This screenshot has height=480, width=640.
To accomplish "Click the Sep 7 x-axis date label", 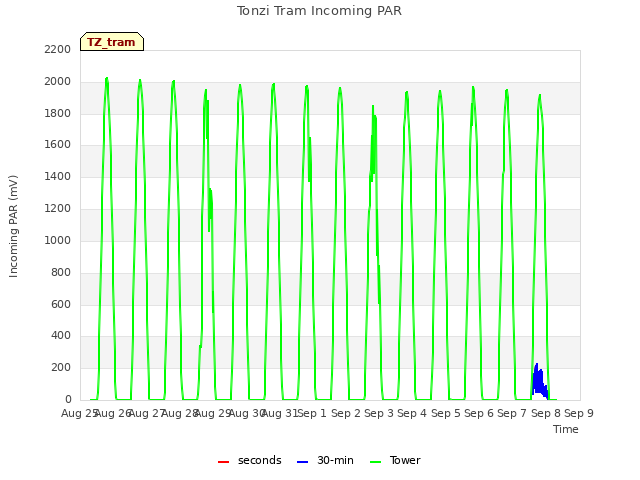I will pyautogui.click(x=512, y=413).
